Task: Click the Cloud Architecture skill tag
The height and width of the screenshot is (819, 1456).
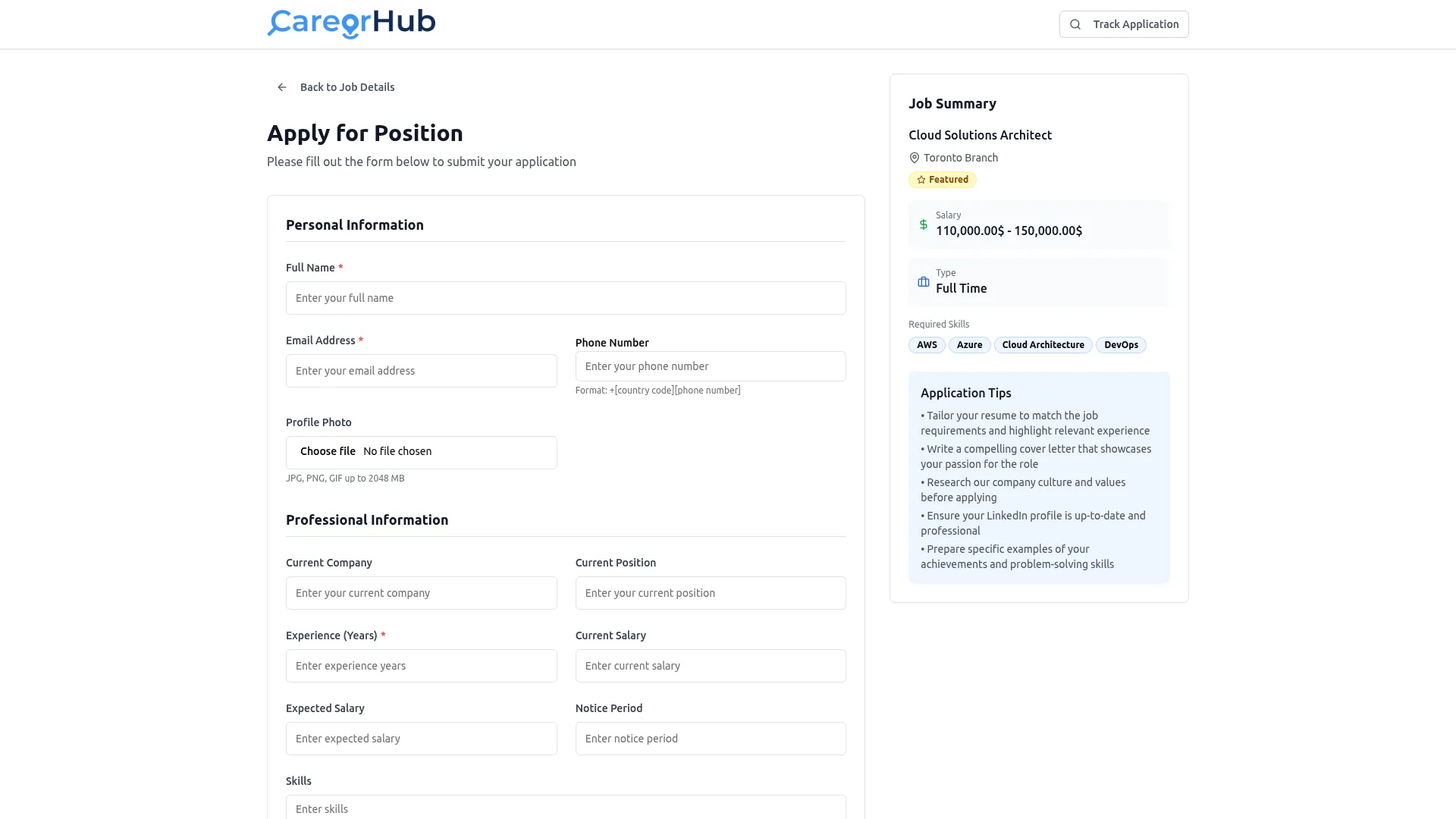Action: coord(1043,345)
